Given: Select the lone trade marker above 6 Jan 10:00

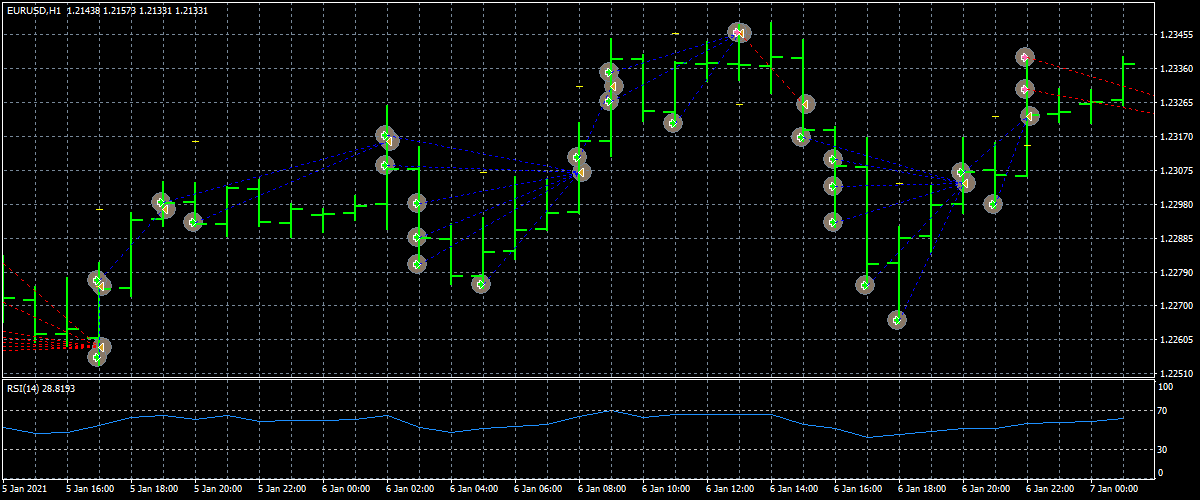Looking at the screenshot, I should pyautogui.click(x=673, y=123).
